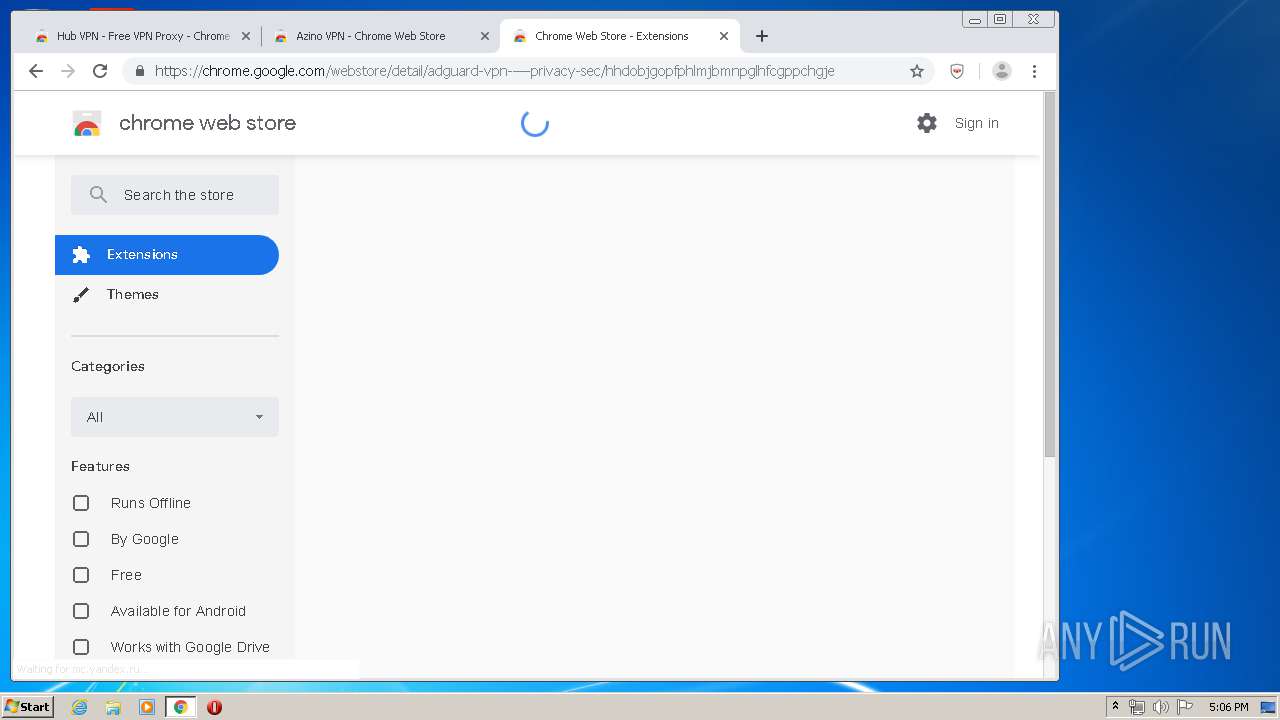Launch Internet Explorer from the taskbar
The image size is (1280, 720).
[x=80, y=707]
